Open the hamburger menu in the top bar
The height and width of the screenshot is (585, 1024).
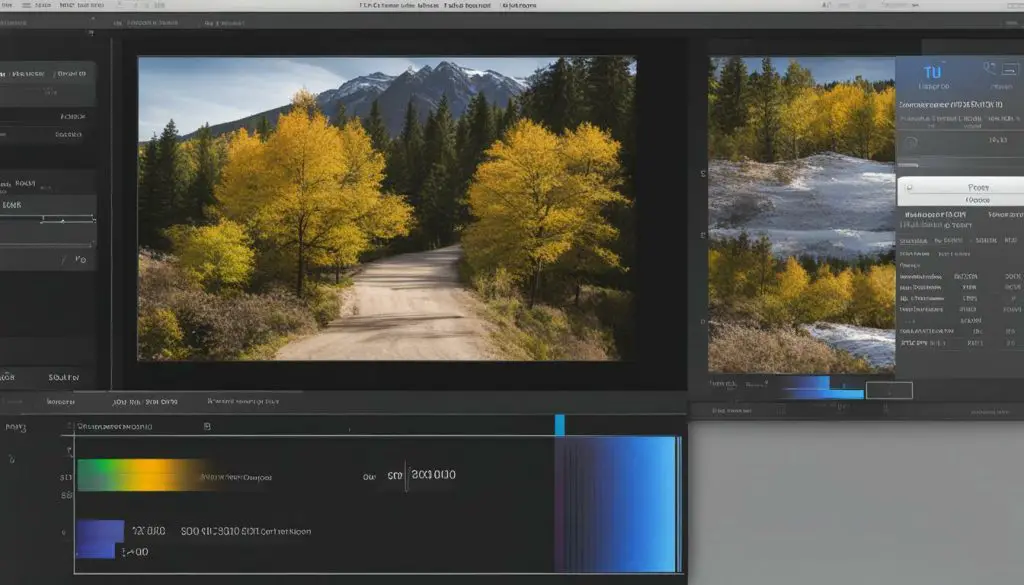click(27, 5)
